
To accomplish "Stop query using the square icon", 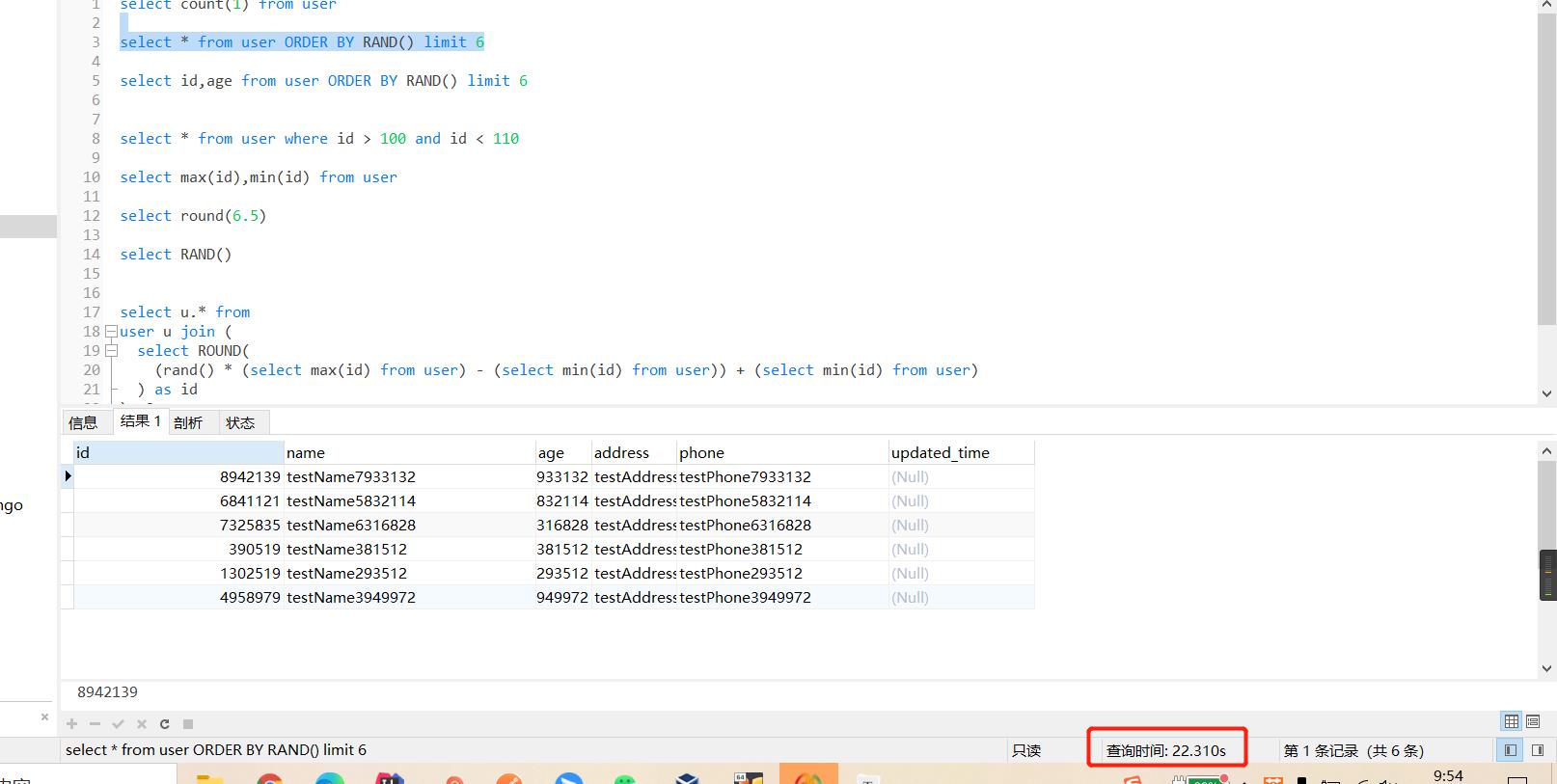I will [x=188, y=723].
